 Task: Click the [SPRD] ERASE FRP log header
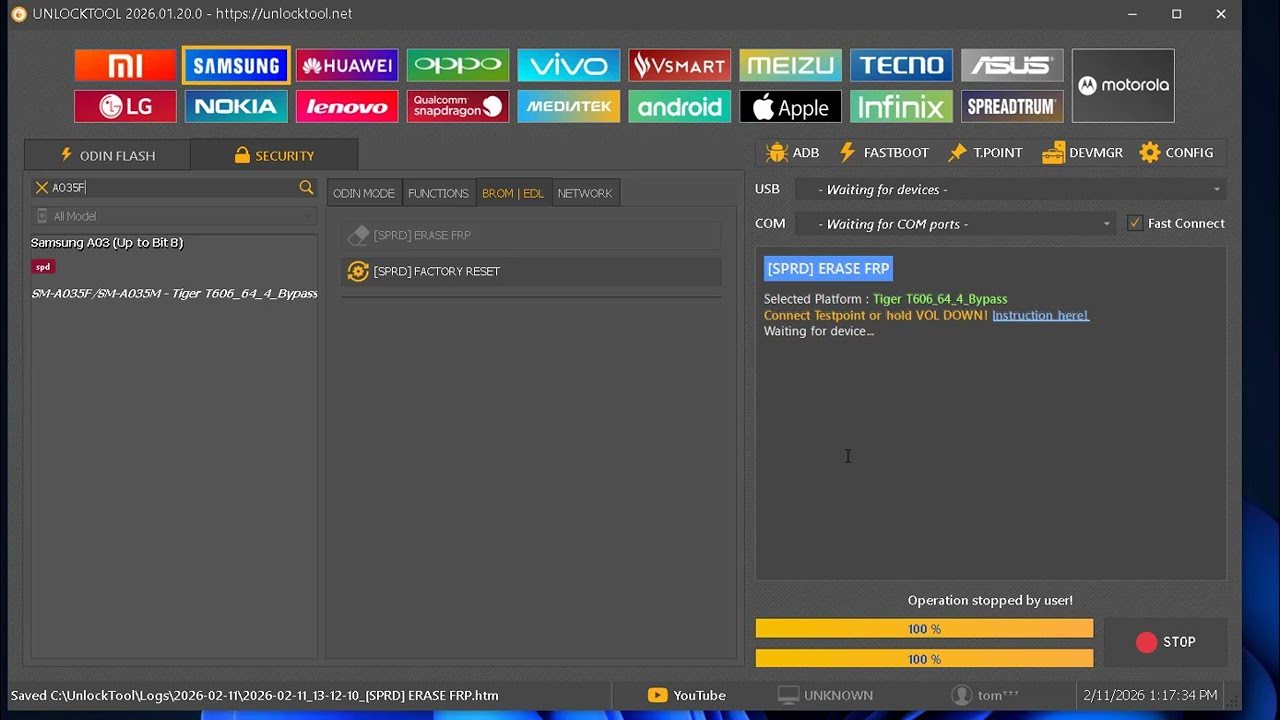(x=828, y=268)
